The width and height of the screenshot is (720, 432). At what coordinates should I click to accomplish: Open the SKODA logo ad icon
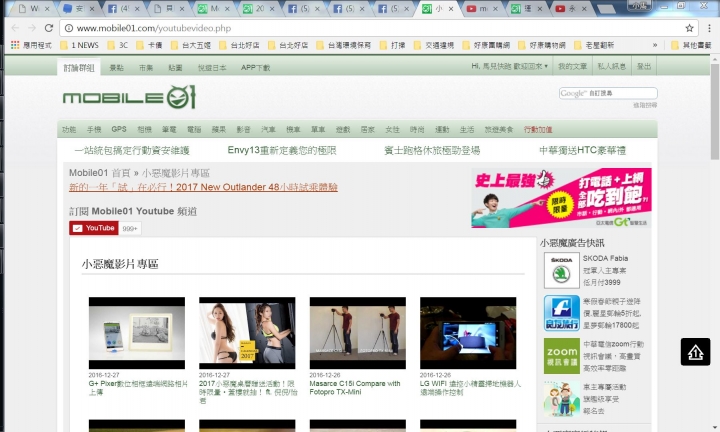tap(562, 271)
